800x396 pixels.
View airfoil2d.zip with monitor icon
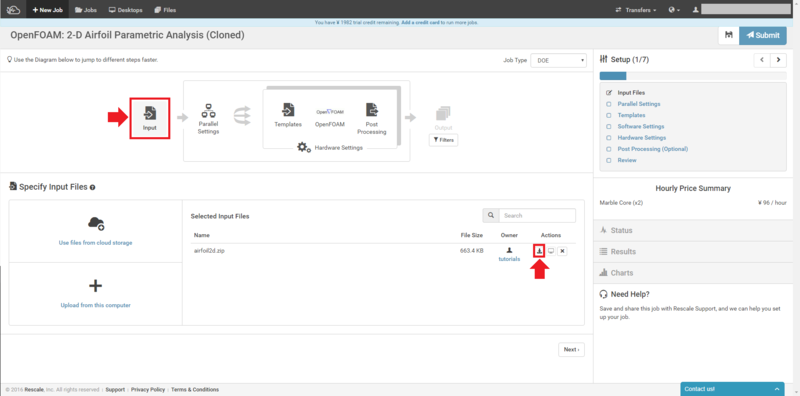[x=551, y=251]
